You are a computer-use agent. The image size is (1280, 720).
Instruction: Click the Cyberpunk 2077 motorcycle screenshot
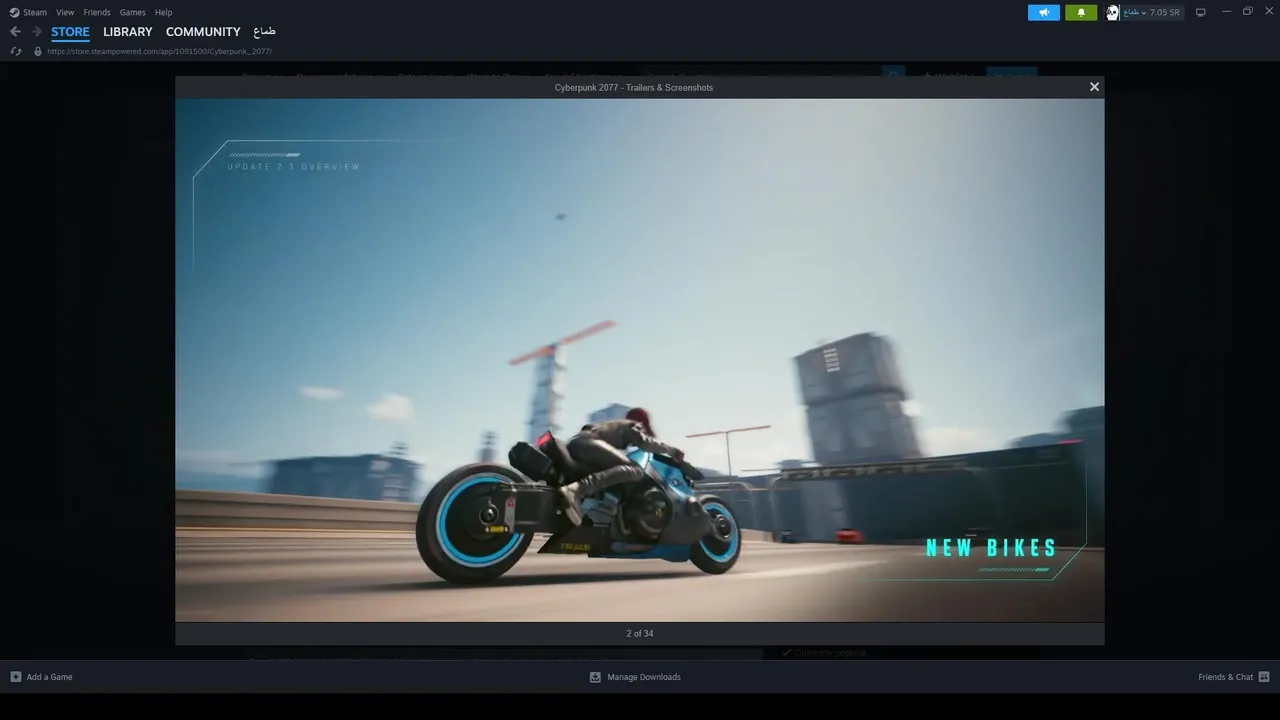point(640,360)
